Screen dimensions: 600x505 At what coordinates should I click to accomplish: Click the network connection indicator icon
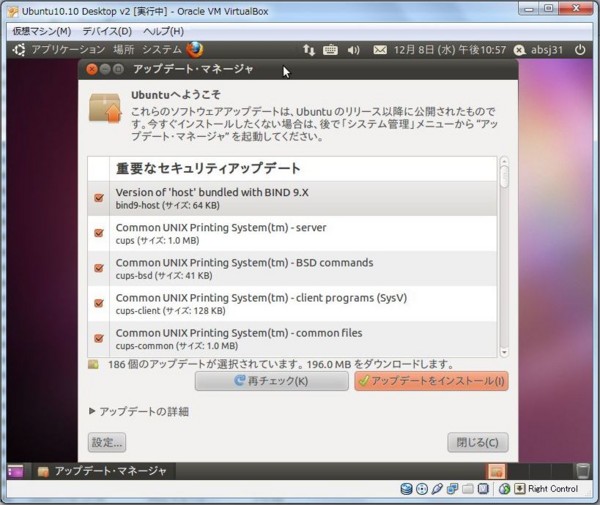tap(309, 50)
